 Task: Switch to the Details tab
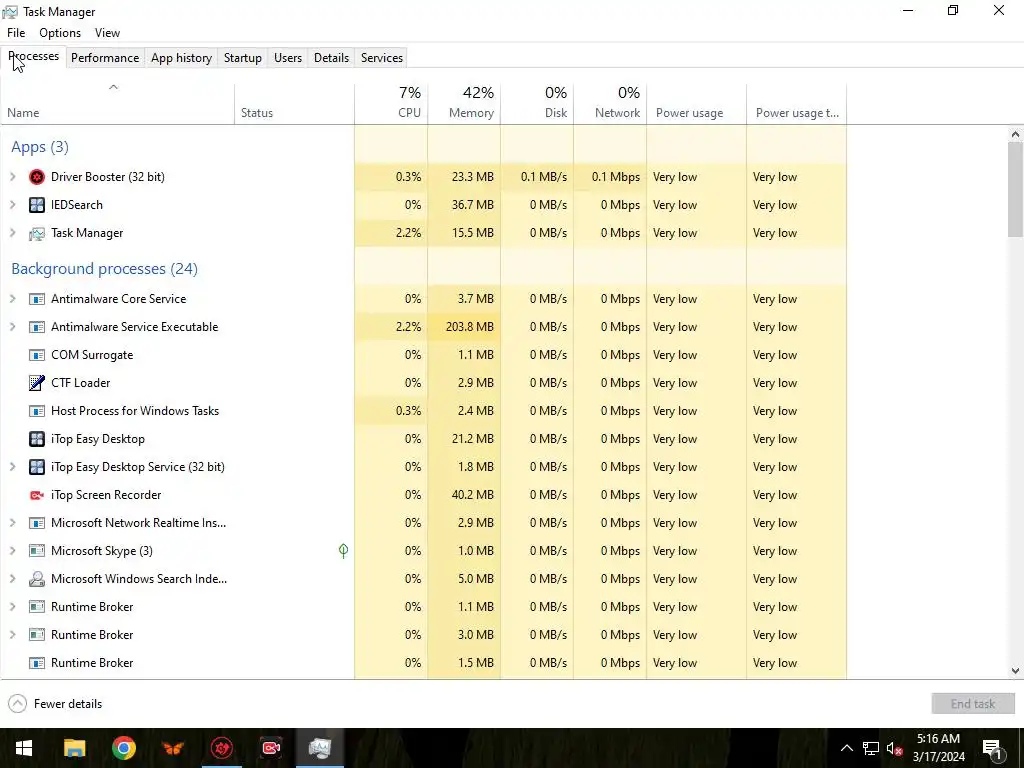point(331,58)
